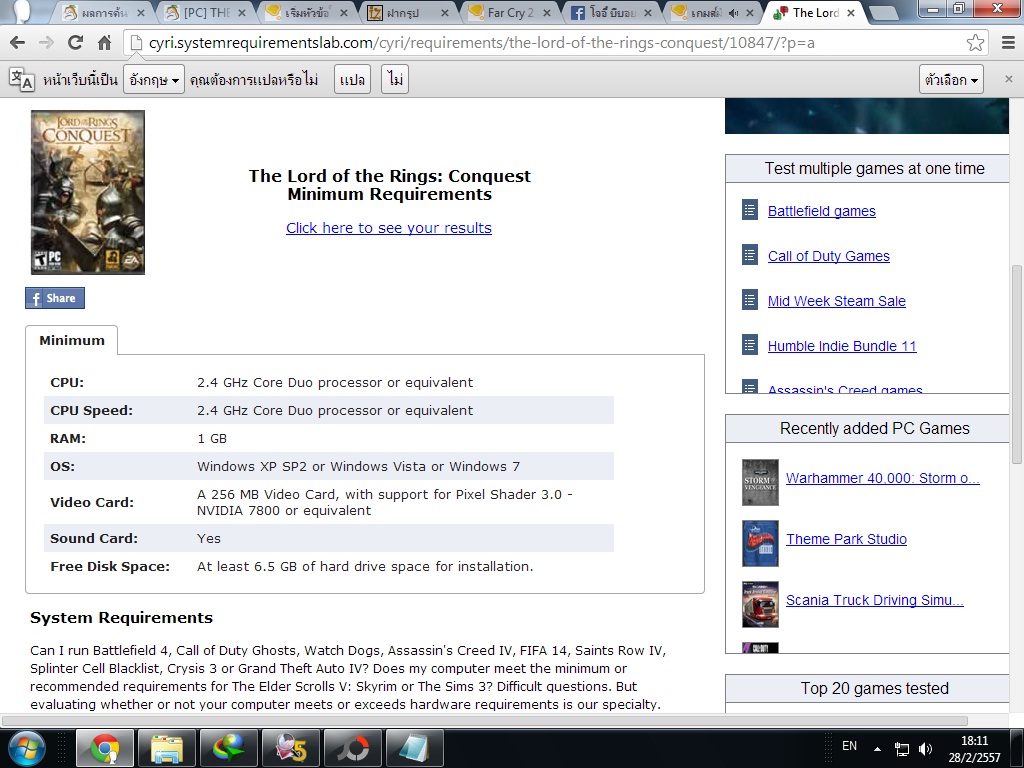Click the Scania Truck game thumbnail
Viewport: 1024px width, 768px height.
click(760, 604)
